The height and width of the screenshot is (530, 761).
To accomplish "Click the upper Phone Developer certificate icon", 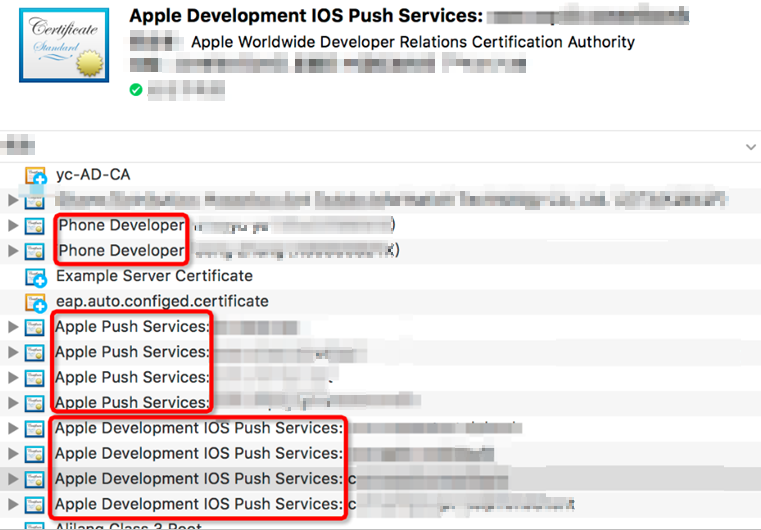I will (x=35, y=226).
